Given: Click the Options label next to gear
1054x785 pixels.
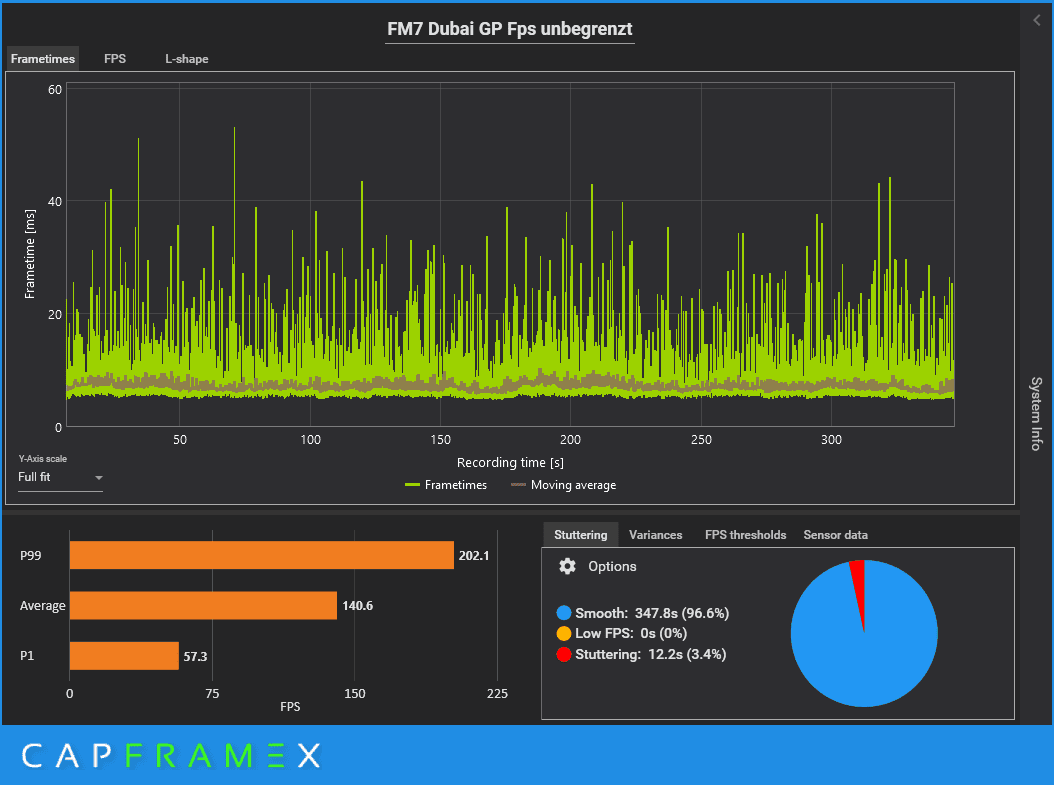Looking at the screenshot, I should (612, 567).
